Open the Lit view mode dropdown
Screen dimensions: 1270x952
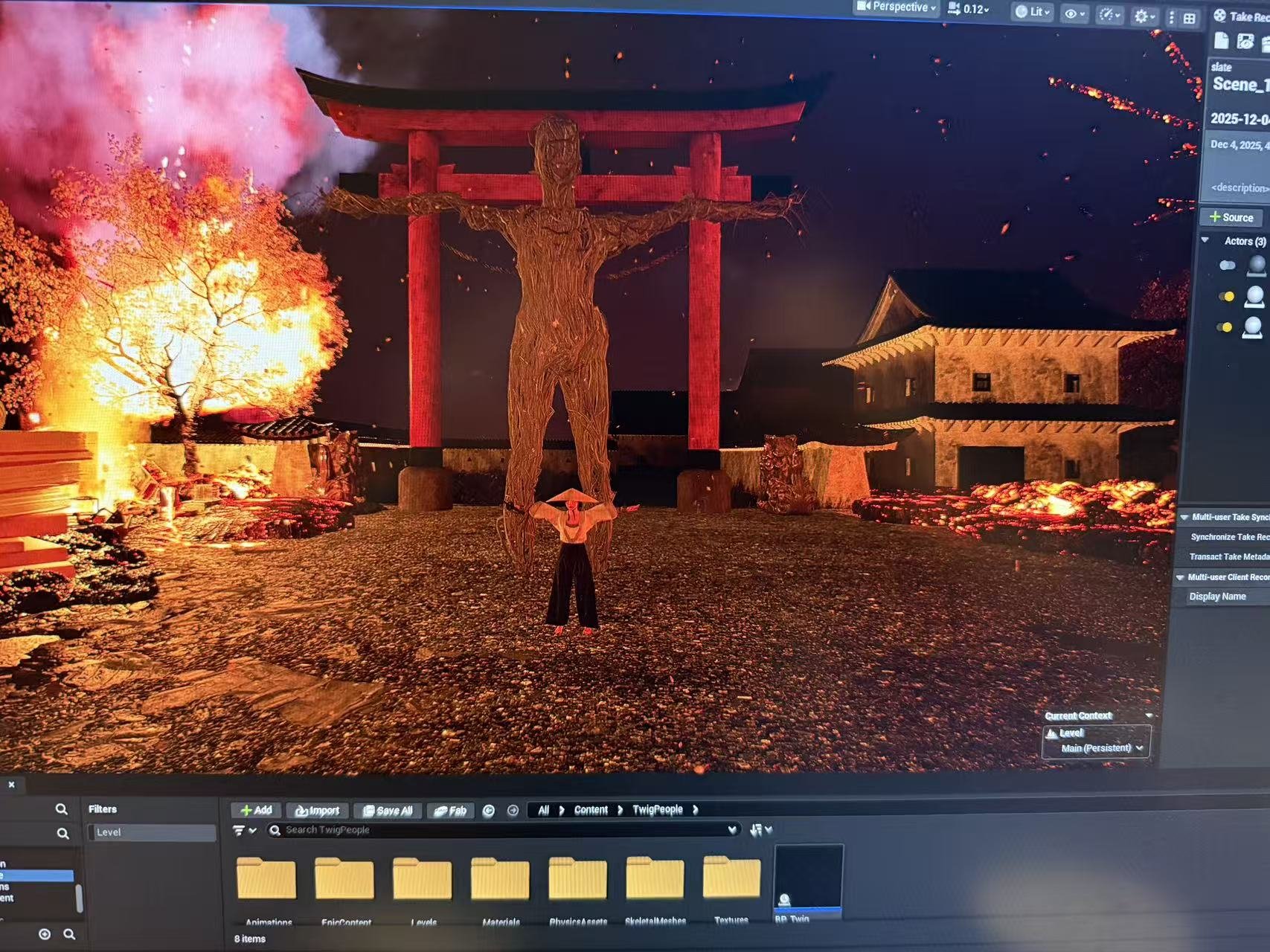point(1033,11)
